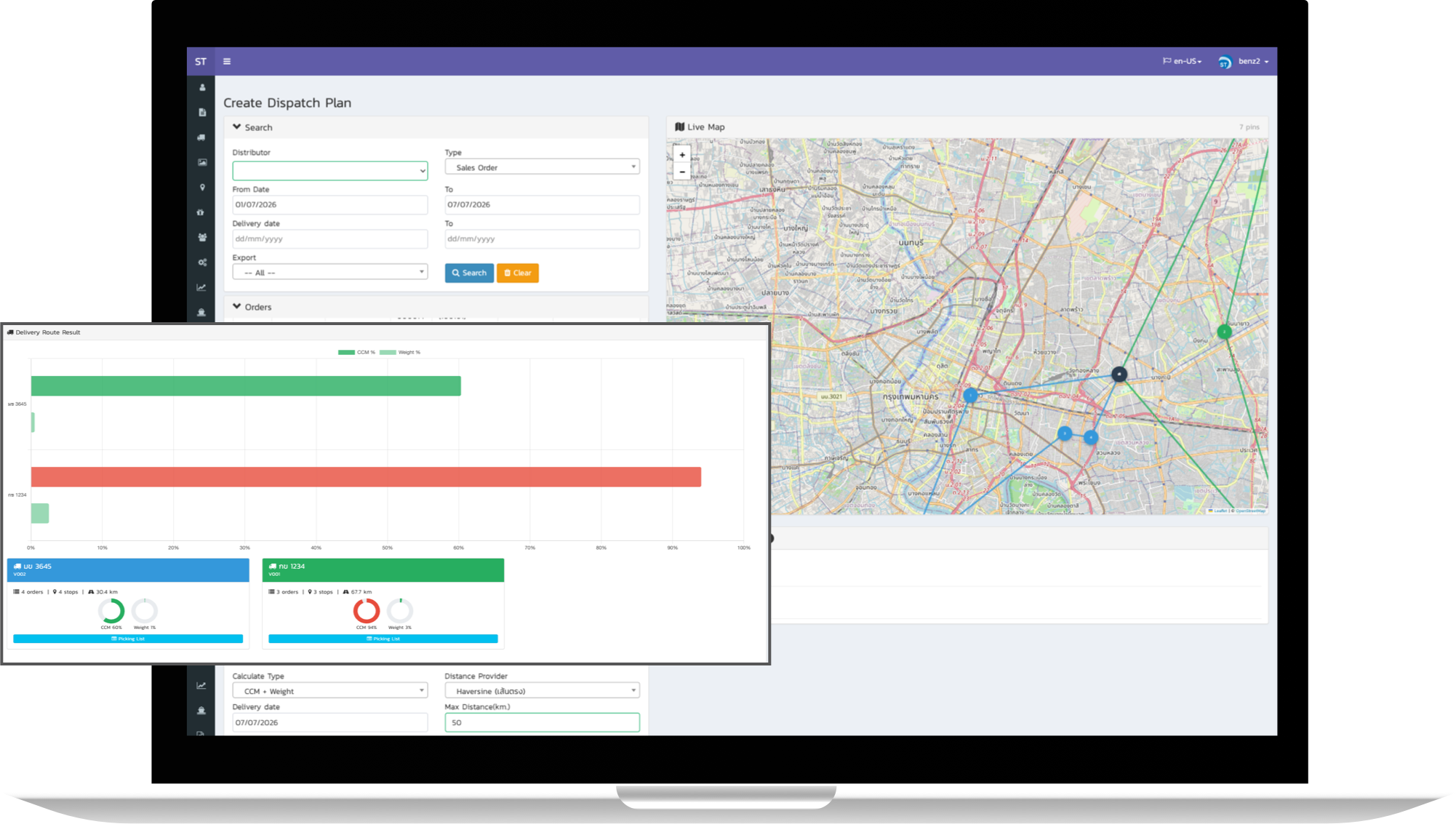Click the To date field showing 07/07/2026
Screen dimensions: 1456x824
pos(543,205)
